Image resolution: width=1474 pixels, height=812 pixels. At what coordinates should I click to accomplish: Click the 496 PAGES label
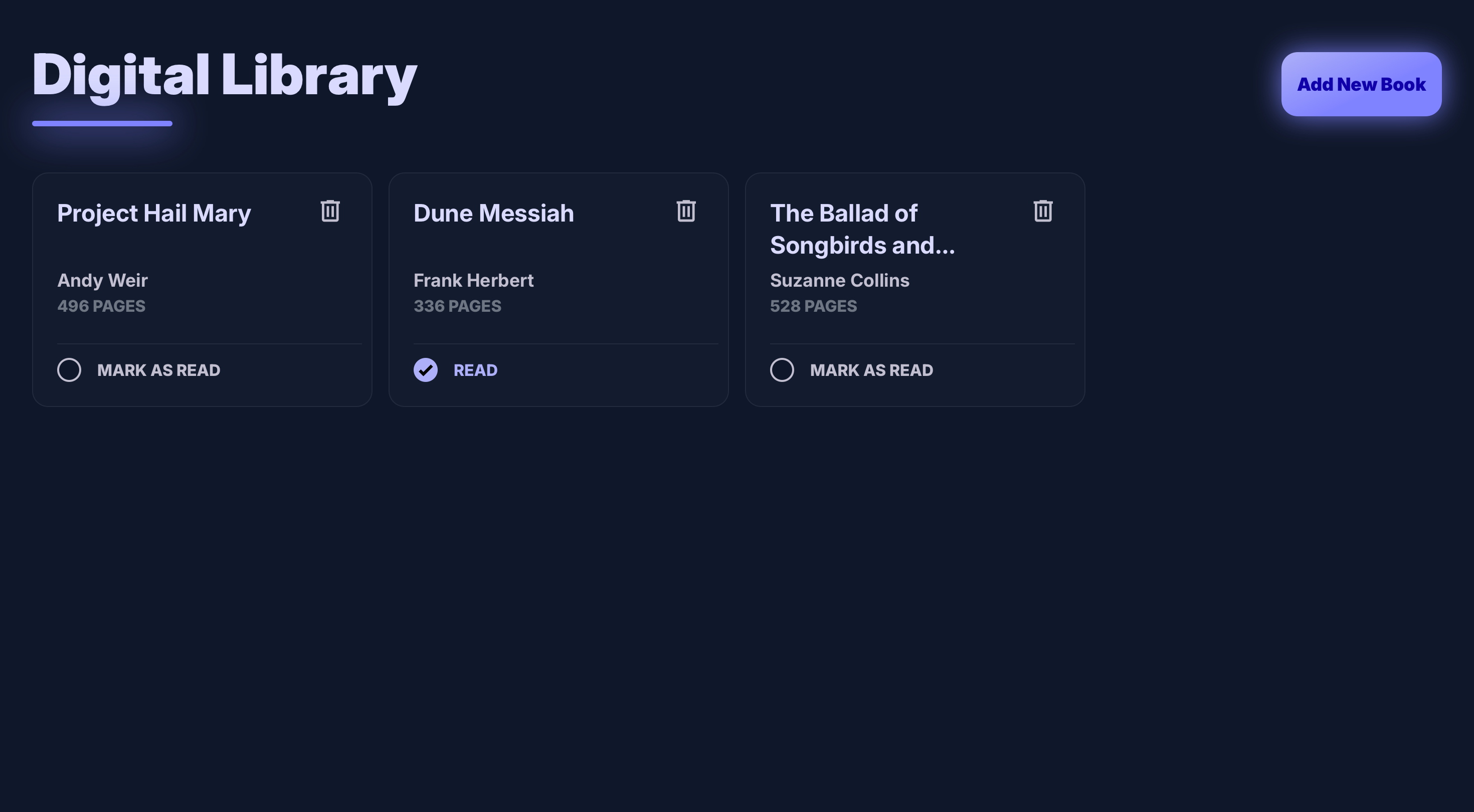coord(101,306)
